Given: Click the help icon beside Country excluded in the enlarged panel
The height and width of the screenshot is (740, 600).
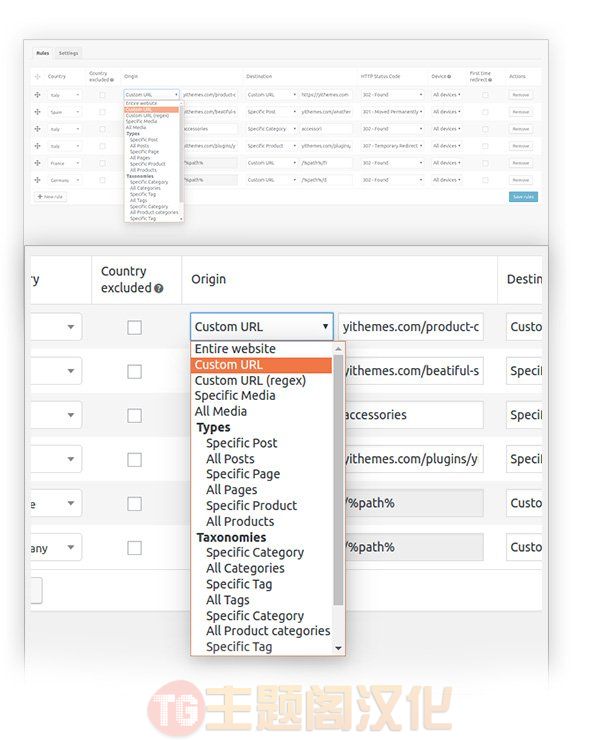Looking at the screenshot, I should 159,288.
